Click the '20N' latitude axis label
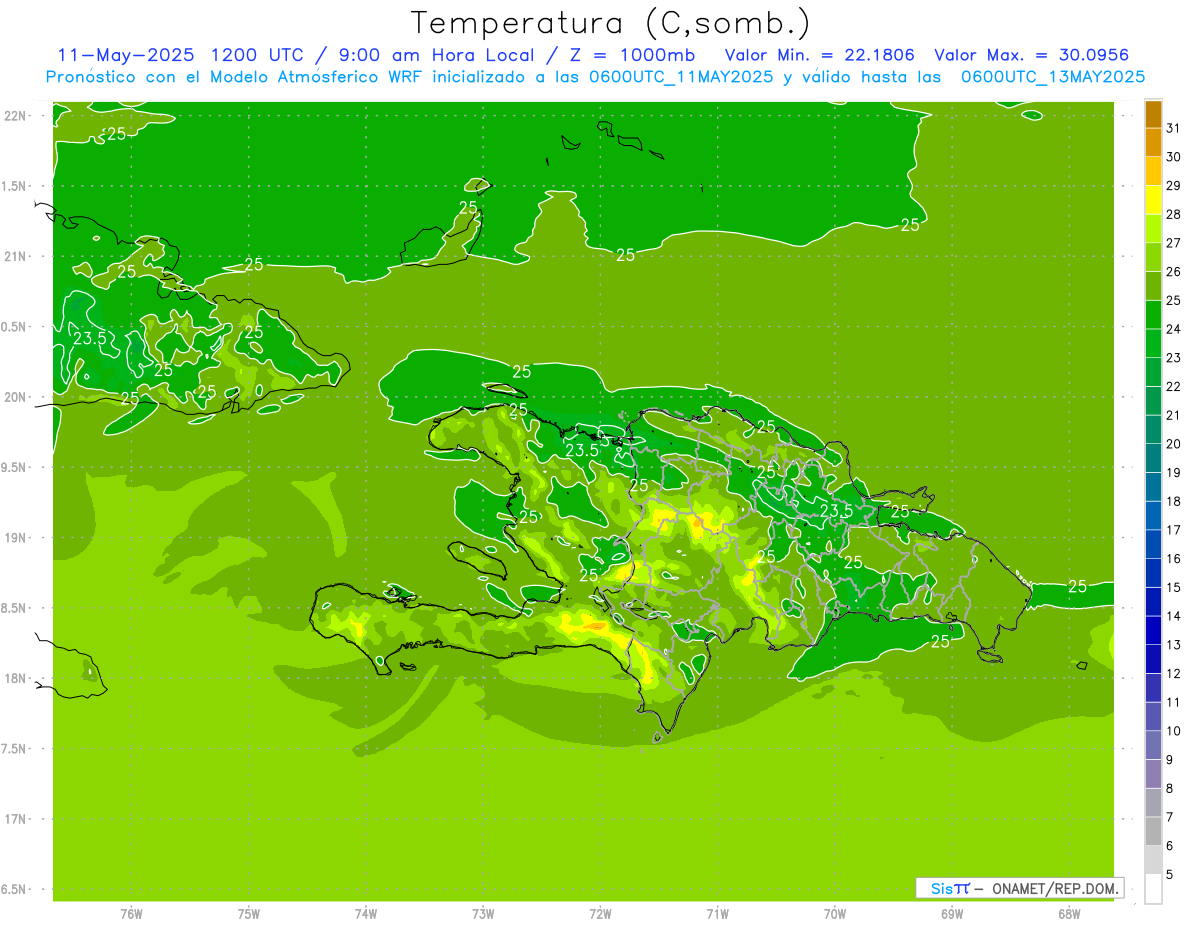1200x927 pixels. click(x=17, y=397)
